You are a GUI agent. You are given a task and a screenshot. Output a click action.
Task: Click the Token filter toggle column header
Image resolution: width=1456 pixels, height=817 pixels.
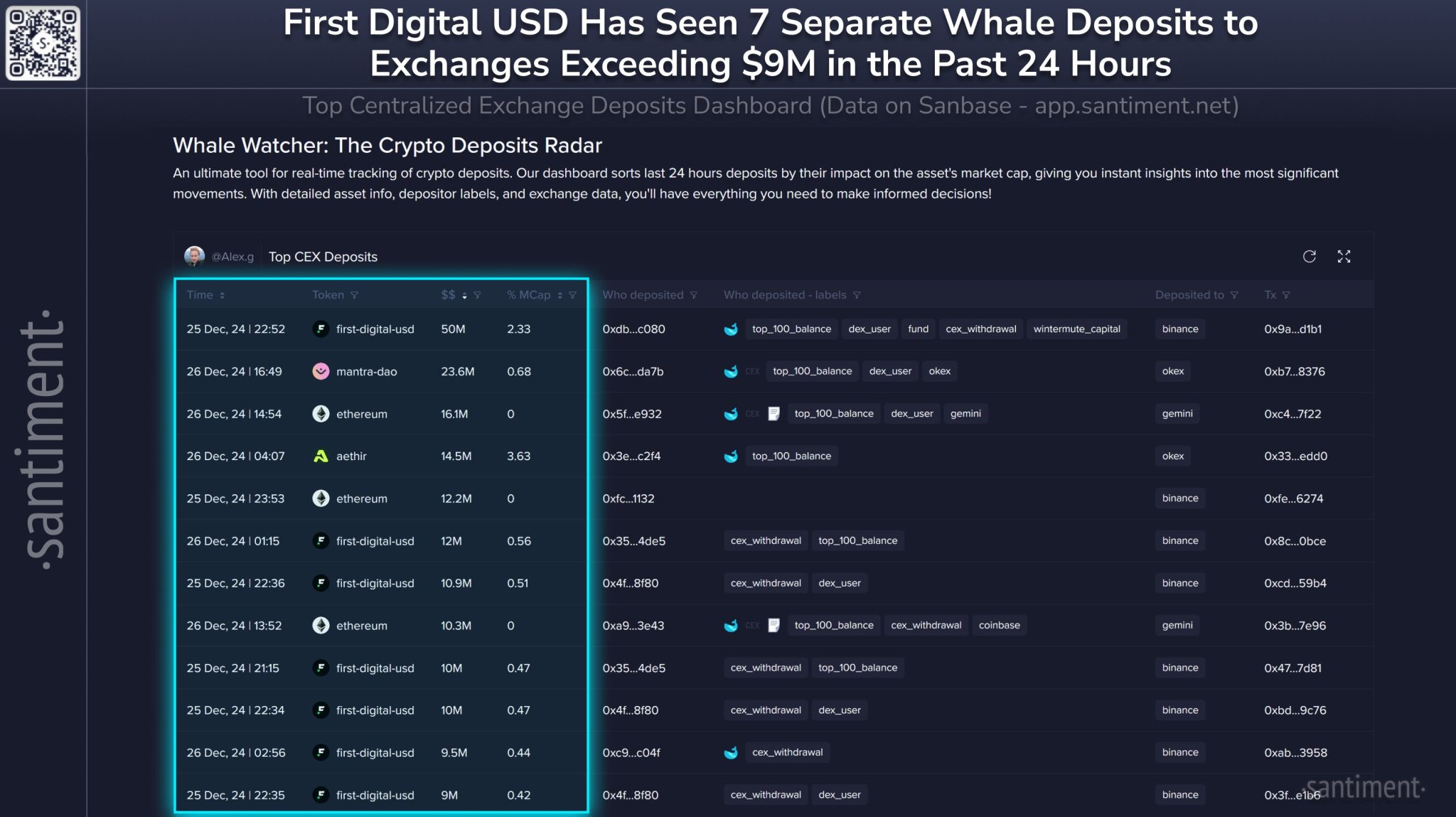pyautogui.click(x=353, y=295)
